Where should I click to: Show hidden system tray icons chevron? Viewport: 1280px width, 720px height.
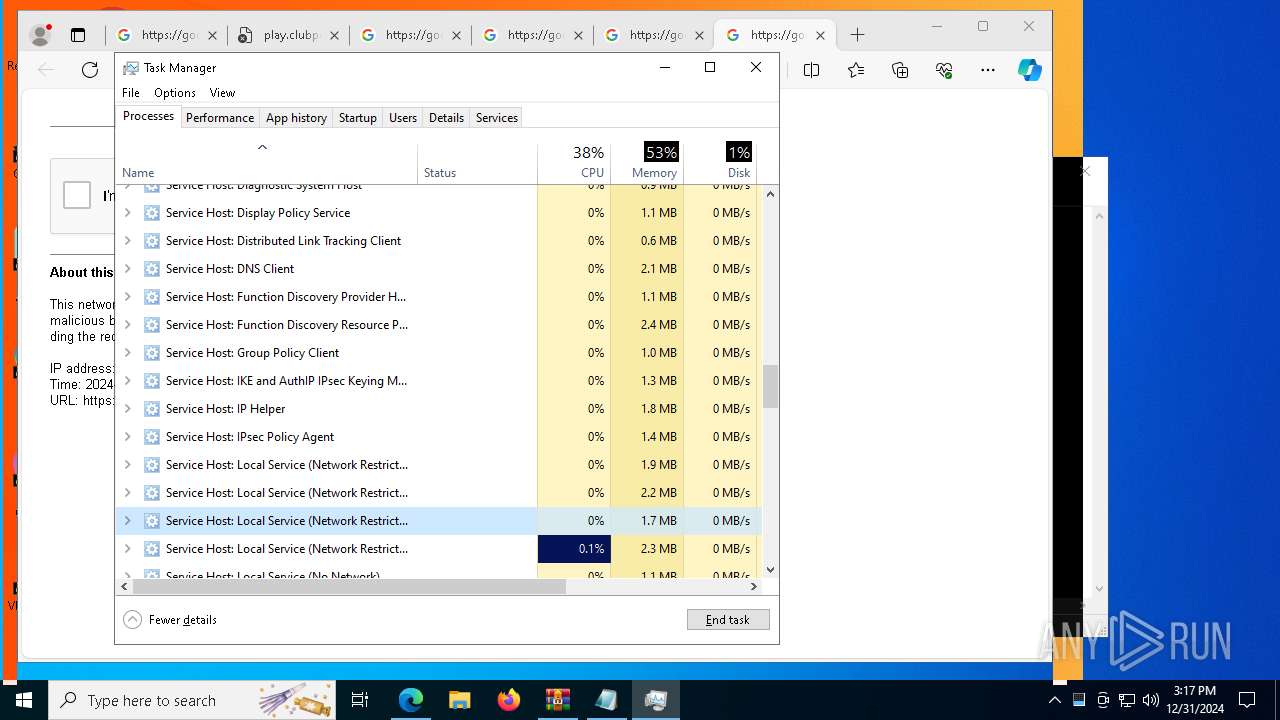coord(1055,700)
